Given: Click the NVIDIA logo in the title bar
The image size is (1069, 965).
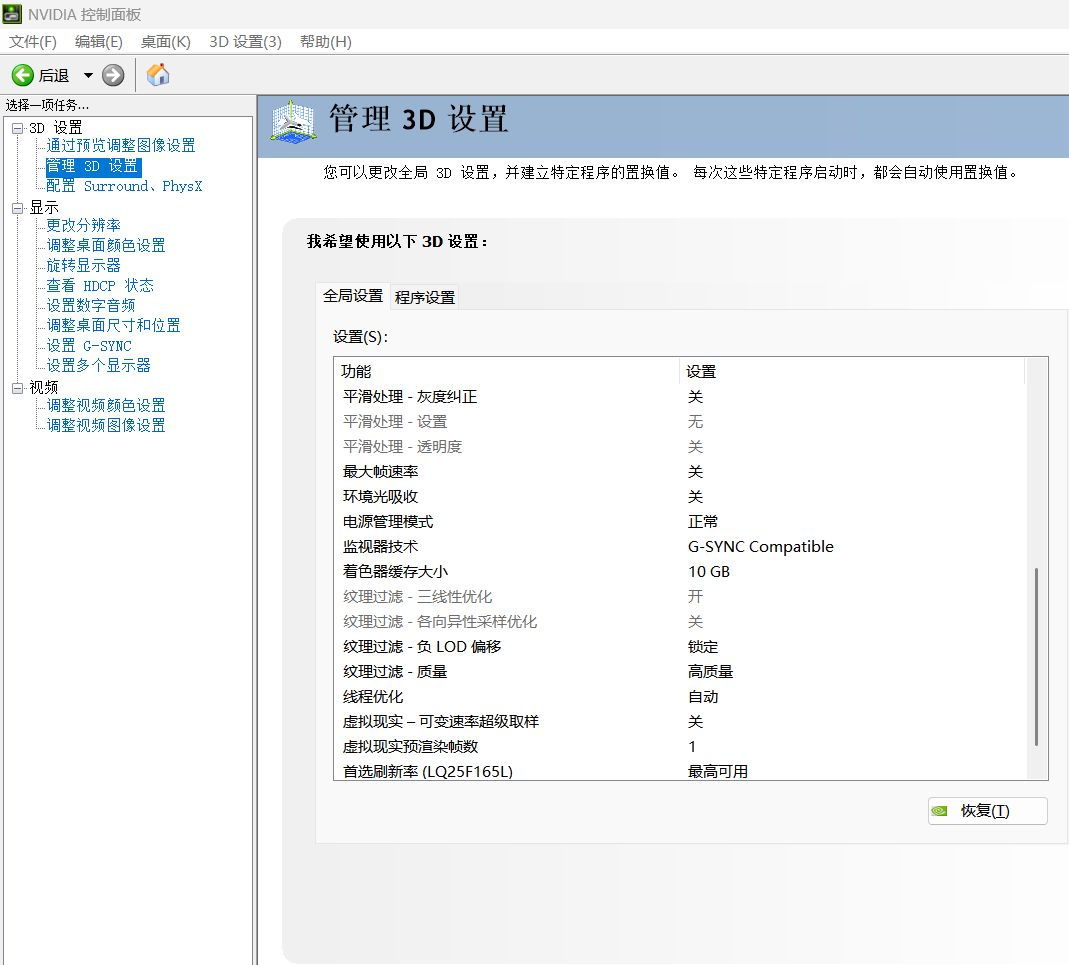Looking at the screenshot, I should tap(12, 14).
